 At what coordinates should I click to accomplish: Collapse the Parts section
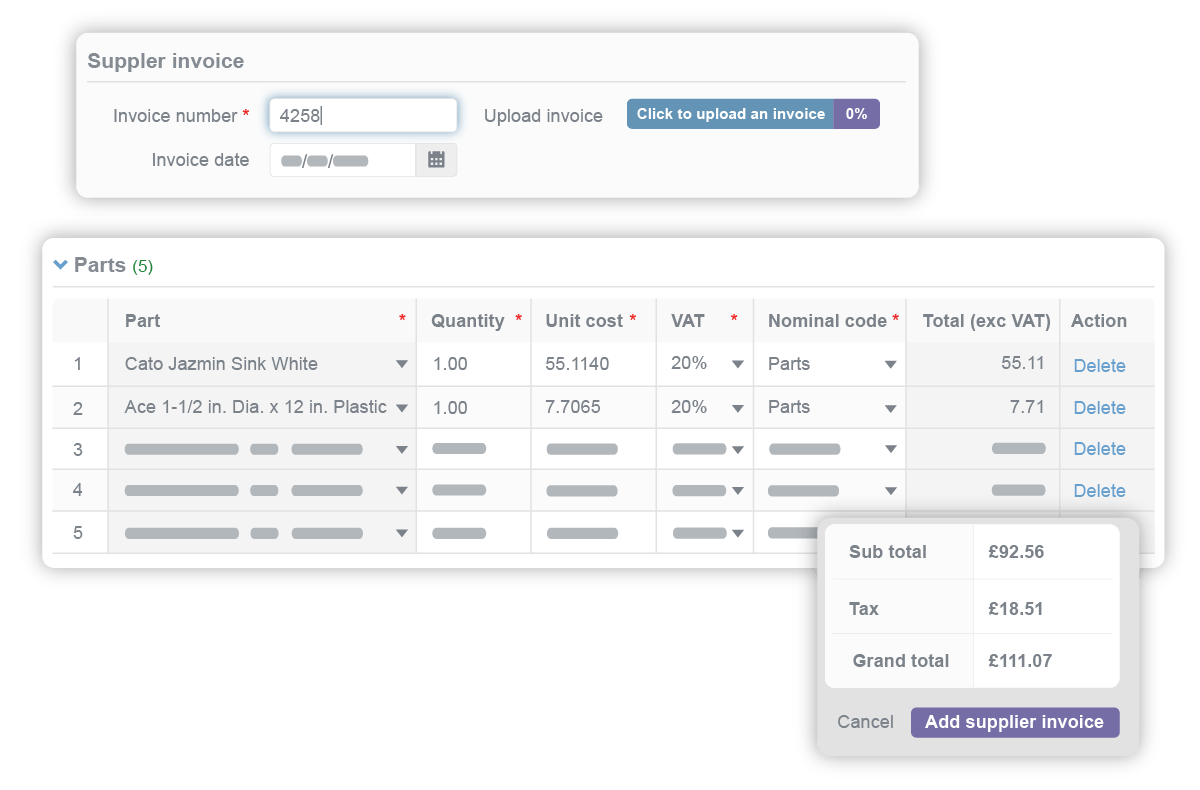pyautogui.click(x=62, y=265)
